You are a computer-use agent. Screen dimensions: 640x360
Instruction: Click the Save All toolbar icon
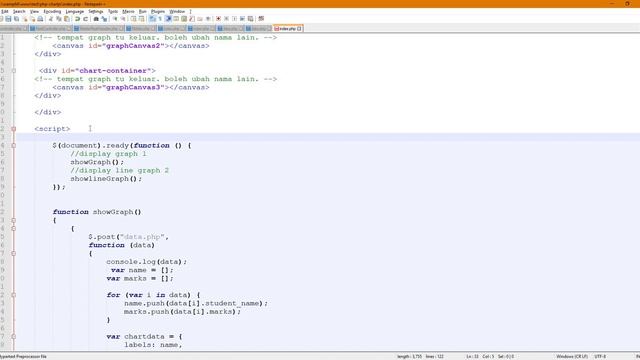pyautogui.click(x=16, y=19)
